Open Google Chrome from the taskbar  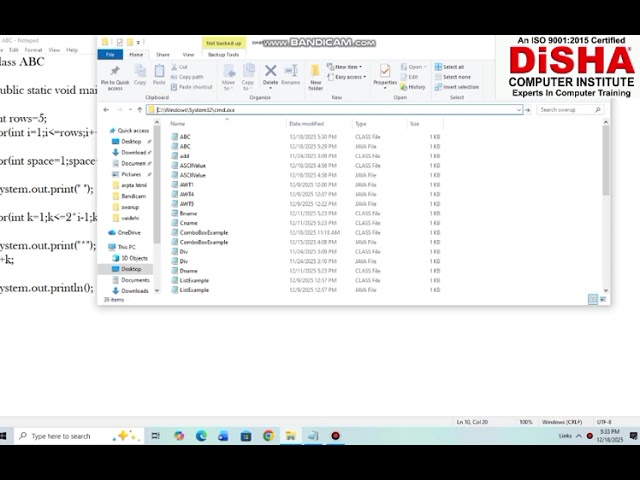coord(268,436)
